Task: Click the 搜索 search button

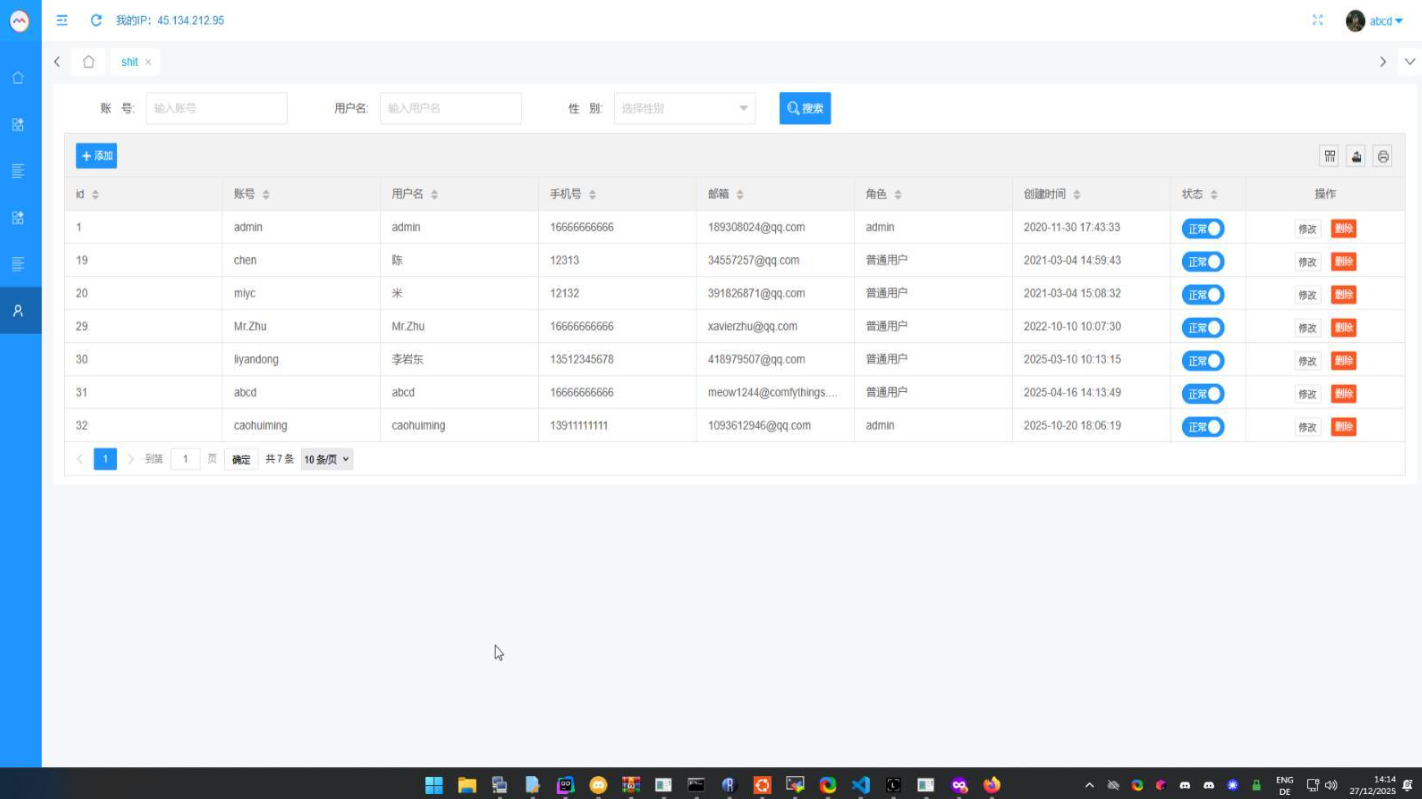Action: coord(805,108)
